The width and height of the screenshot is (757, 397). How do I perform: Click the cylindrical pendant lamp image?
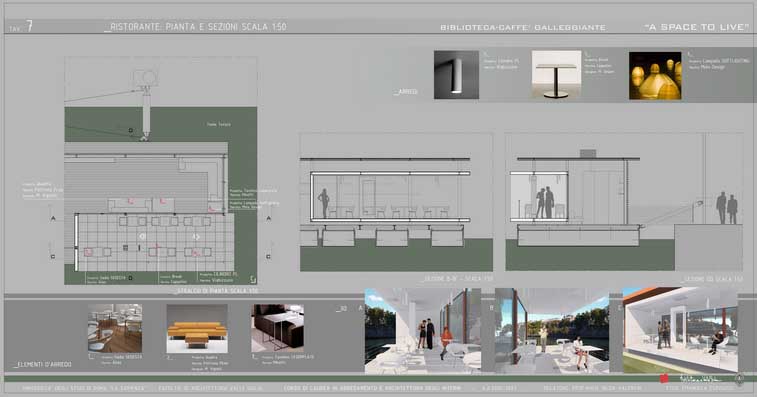[x=456, y=75]
